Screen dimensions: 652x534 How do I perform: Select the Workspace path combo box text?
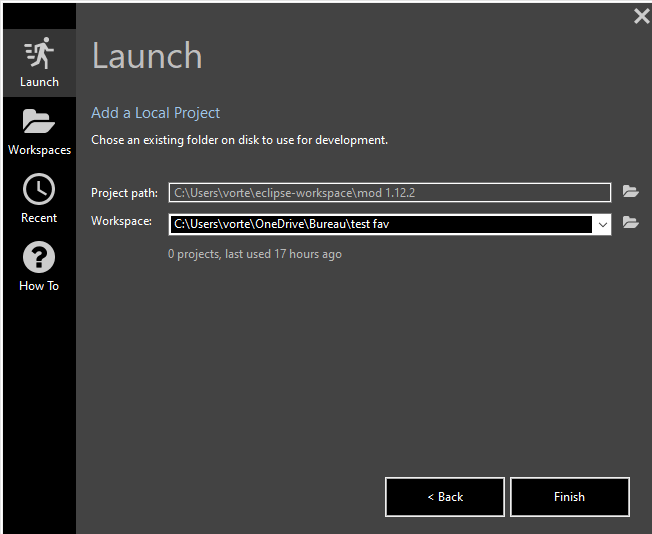pos(380,224)
